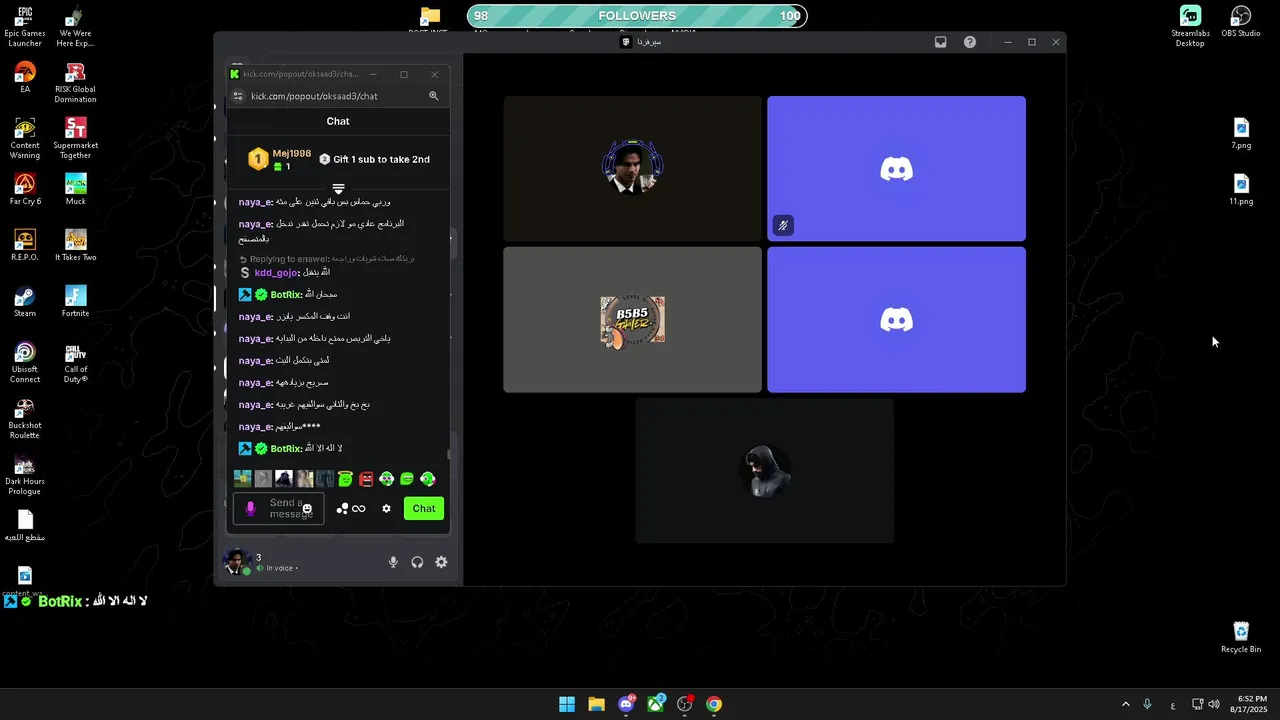
Task: Click the Kick chat scrollbar thumb
Action: point(448,455)
